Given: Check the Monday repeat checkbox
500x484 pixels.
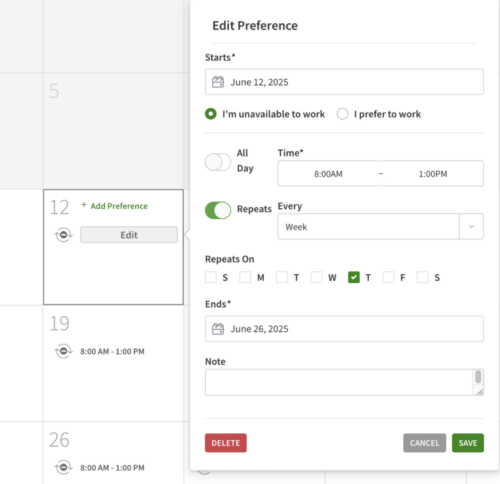Looking at the screenshot, I should 245,277.
